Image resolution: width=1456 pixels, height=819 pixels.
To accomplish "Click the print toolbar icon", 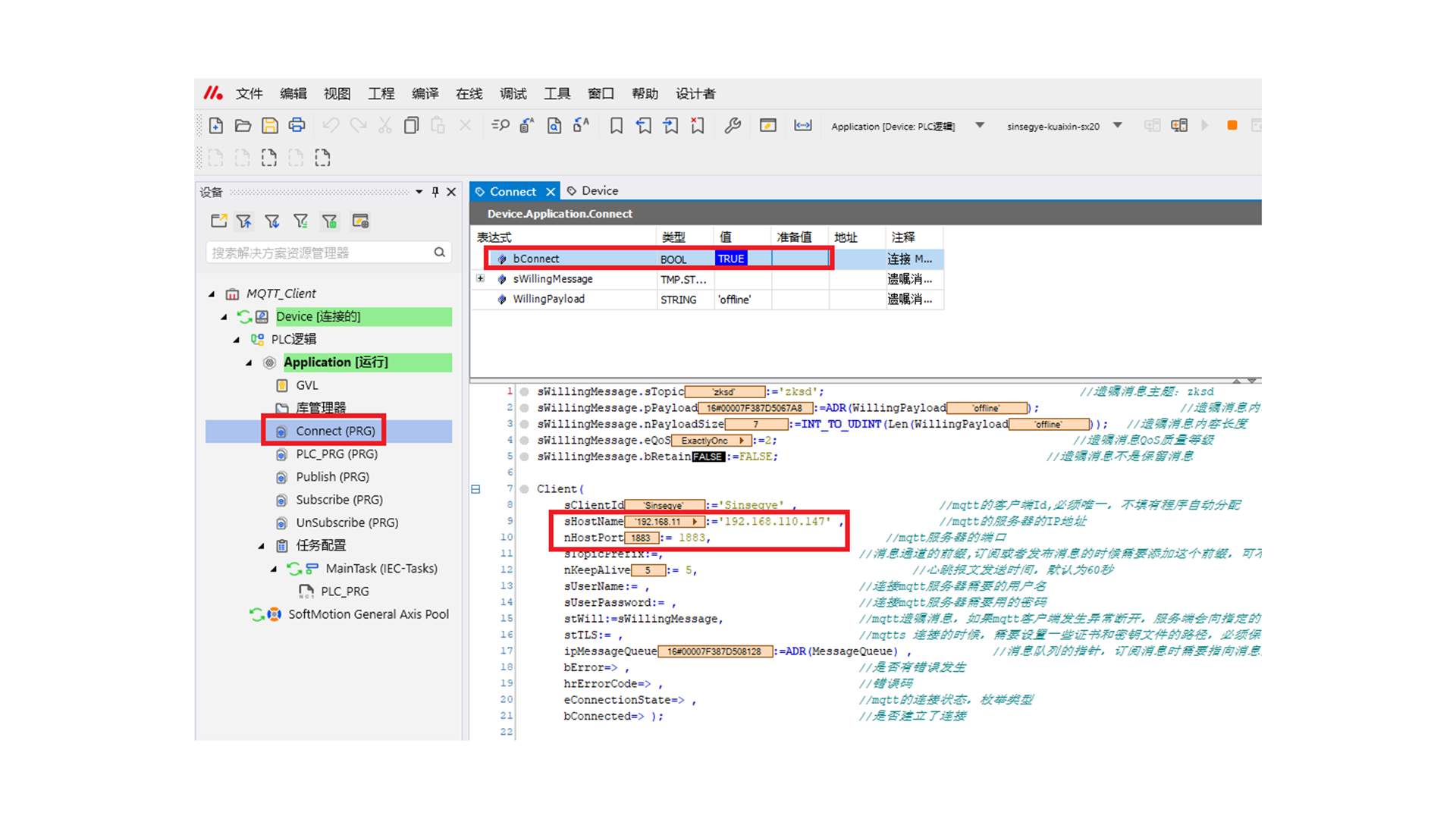I will [297, 126].
